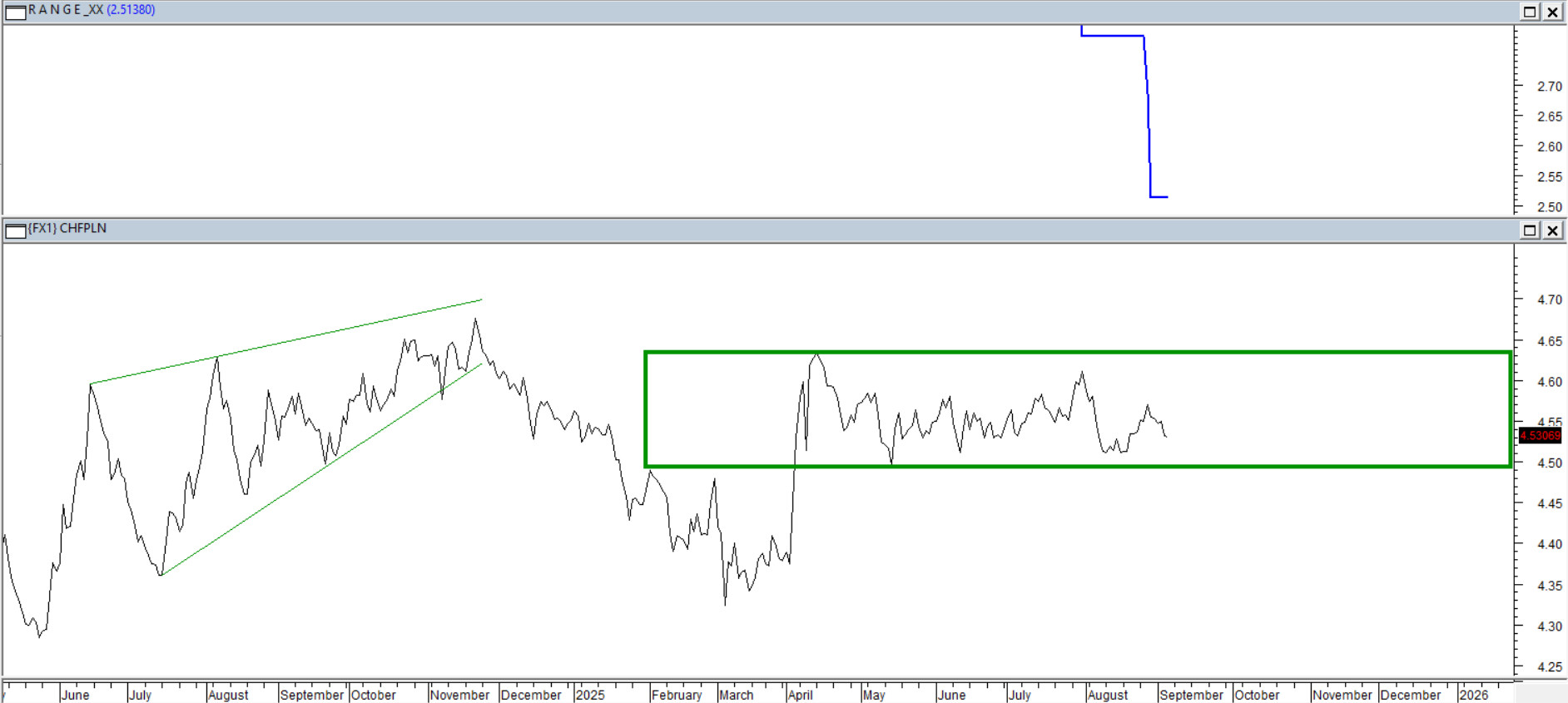Click the {FX1} CHFPLN panel title
1568x703 pixels.
(x=67, y=228)
